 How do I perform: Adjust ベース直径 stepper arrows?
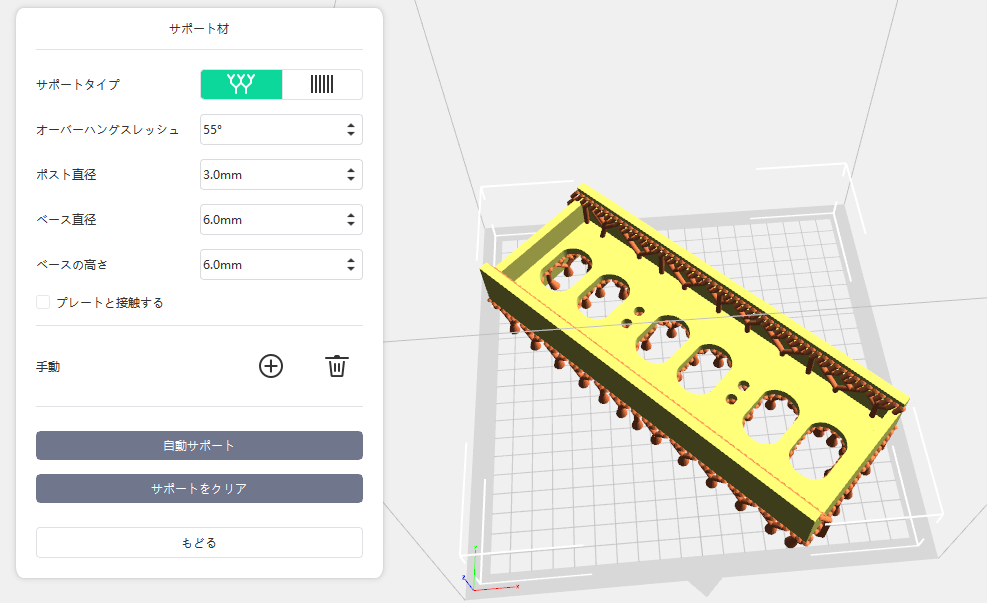[x=351, y=220]
